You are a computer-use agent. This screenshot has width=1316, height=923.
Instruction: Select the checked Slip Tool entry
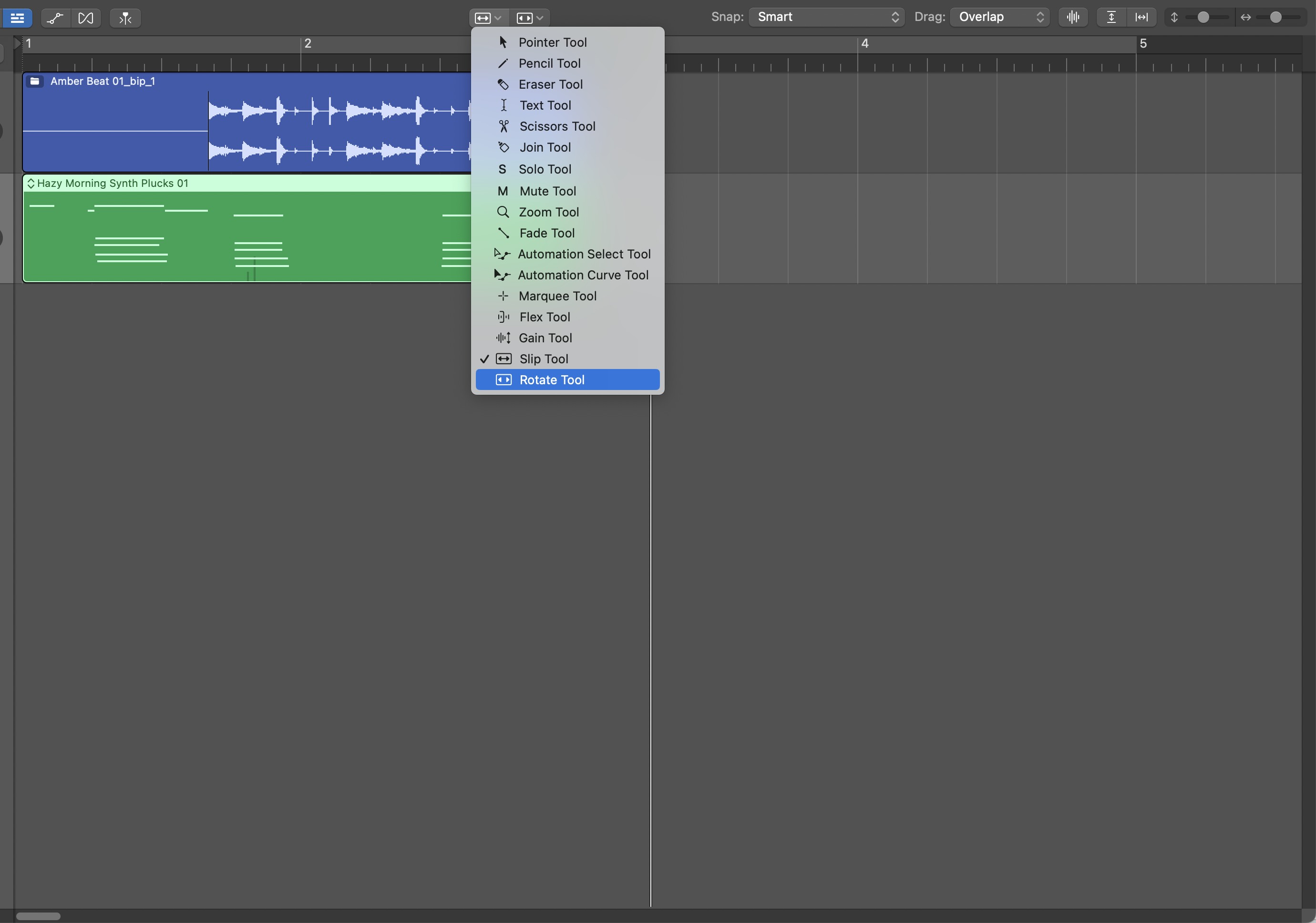point(567,359)
